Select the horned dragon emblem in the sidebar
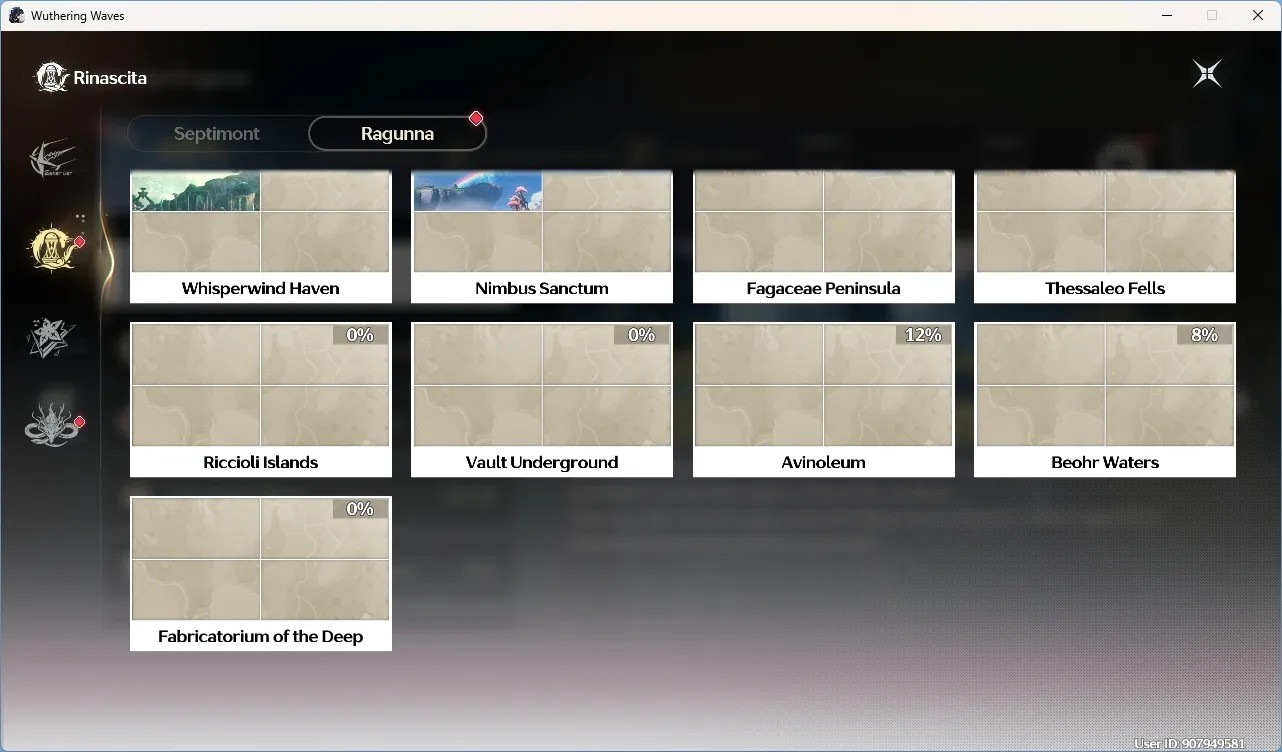The width and height of the screenshot is (1282, 752). (x=52, y=425)
